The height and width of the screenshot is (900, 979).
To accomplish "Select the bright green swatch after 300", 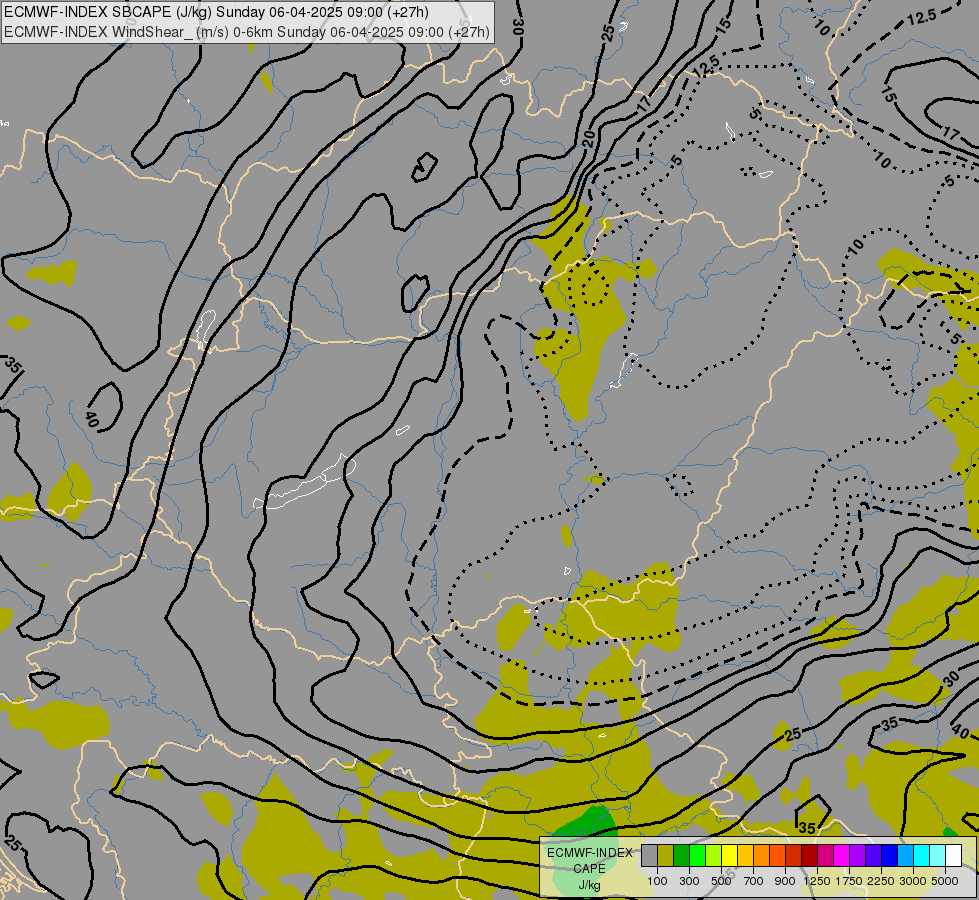I will pyautogui.click(x=697, y=856).
